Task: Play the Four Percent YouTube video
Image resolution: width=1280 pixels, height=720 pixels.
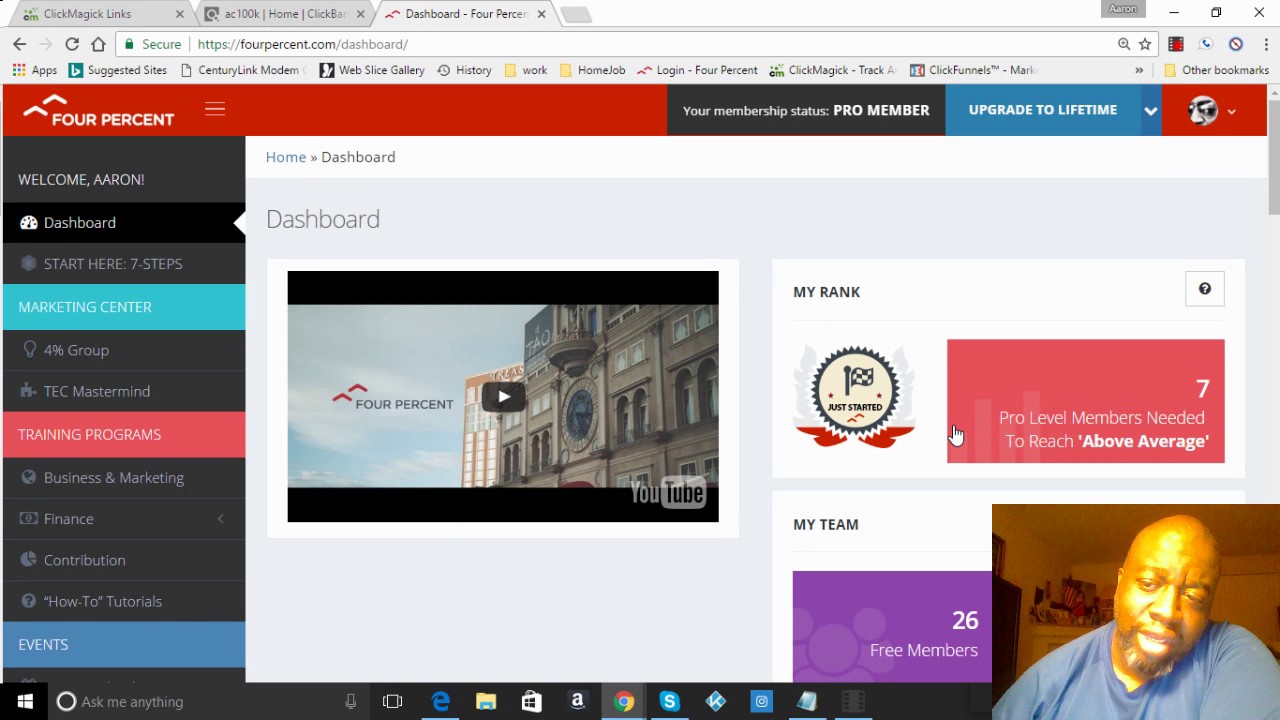Action: pos(503,396)
